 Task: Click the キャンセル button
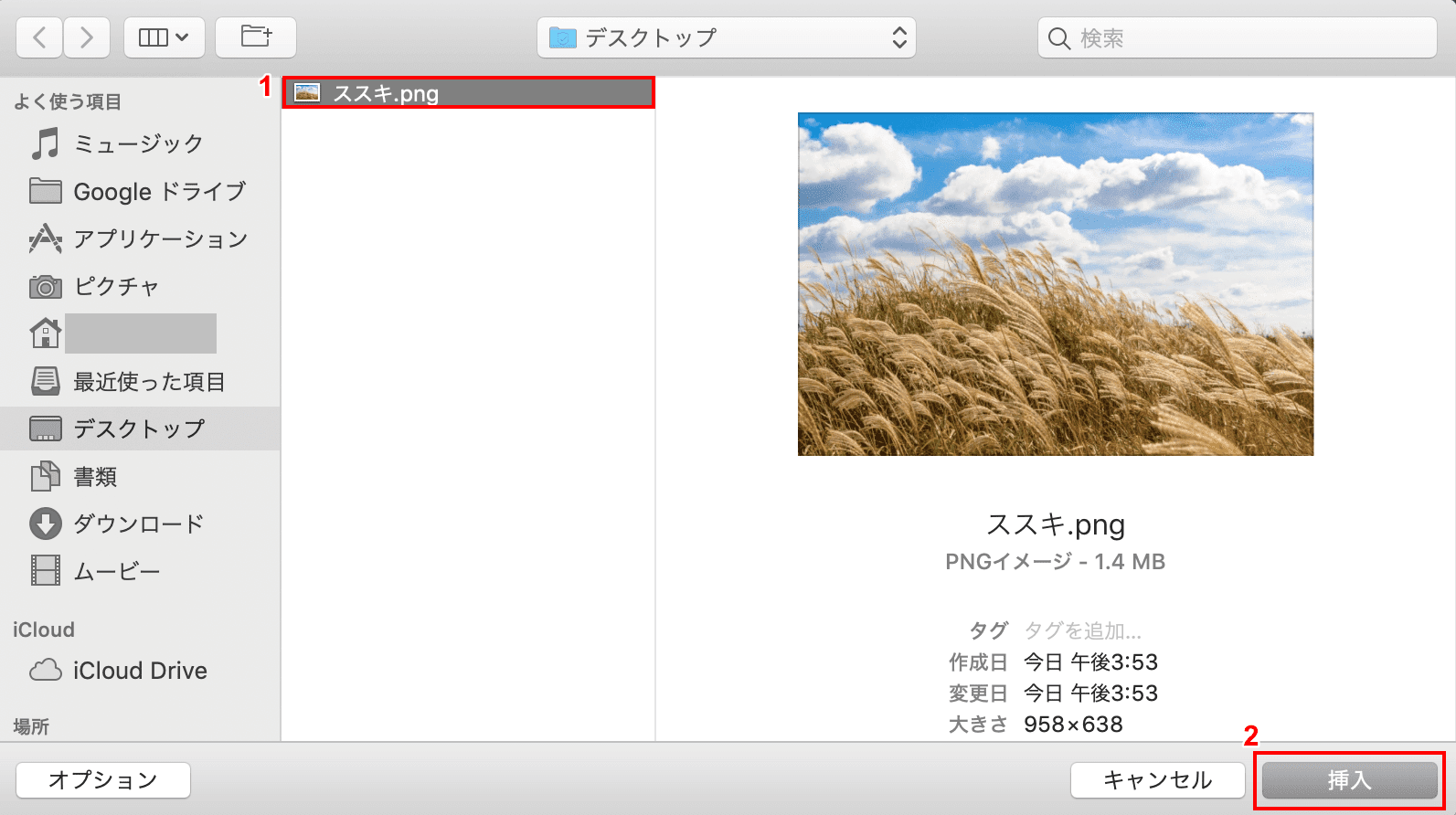tap(1158, 780)
